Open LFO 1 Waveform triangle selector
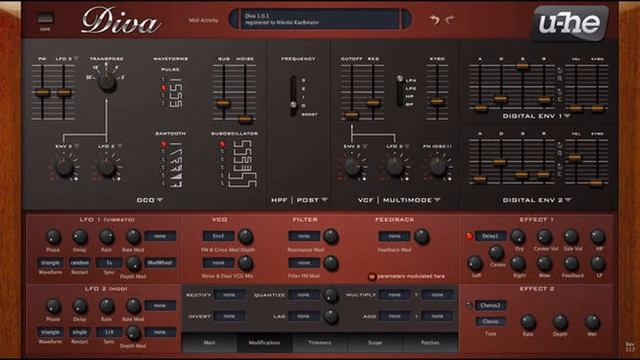 (51, 262)
